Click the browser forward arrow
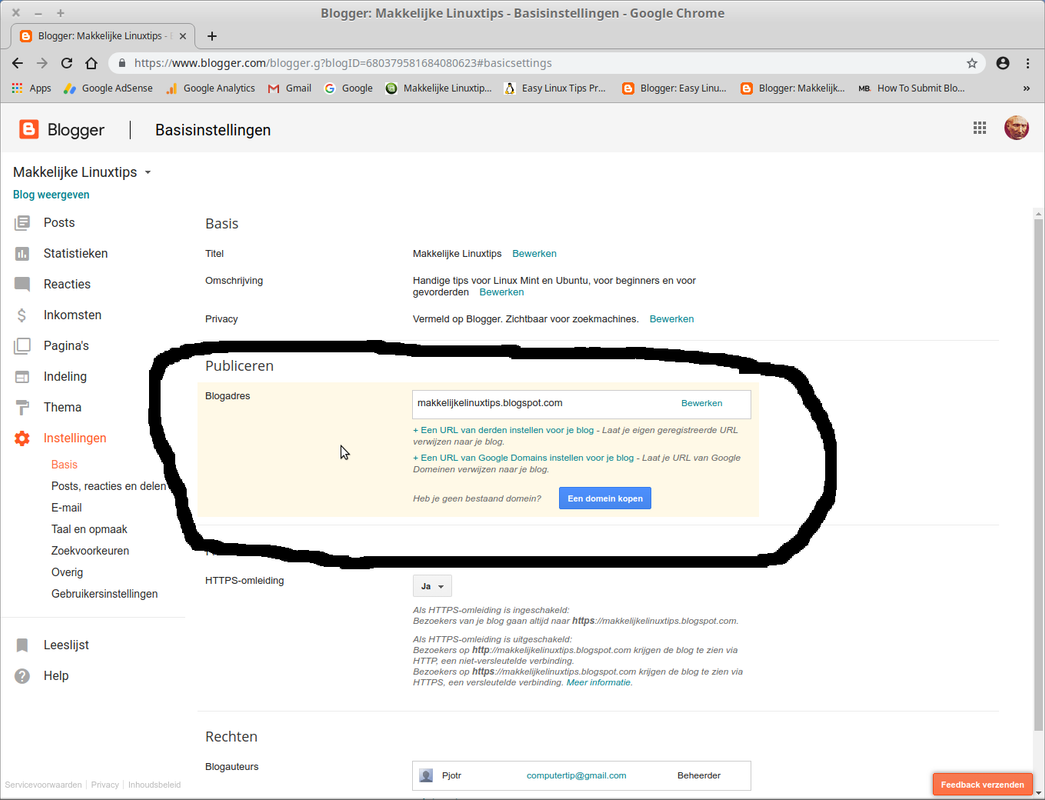Image resolution: width=1045 pixels, height=800 pixels. pos(42,63)
